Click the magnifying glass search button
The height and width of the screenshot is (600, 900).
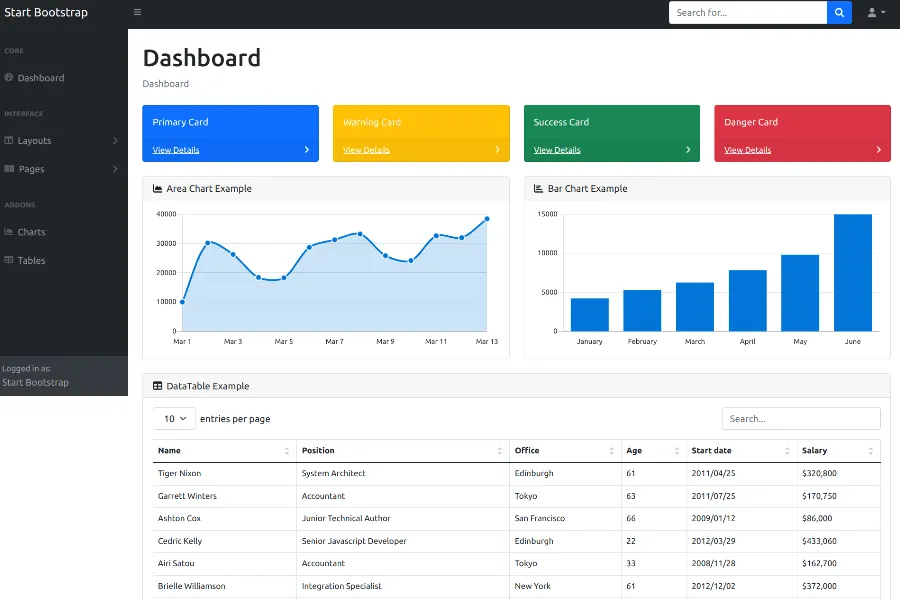click(839, 13)
